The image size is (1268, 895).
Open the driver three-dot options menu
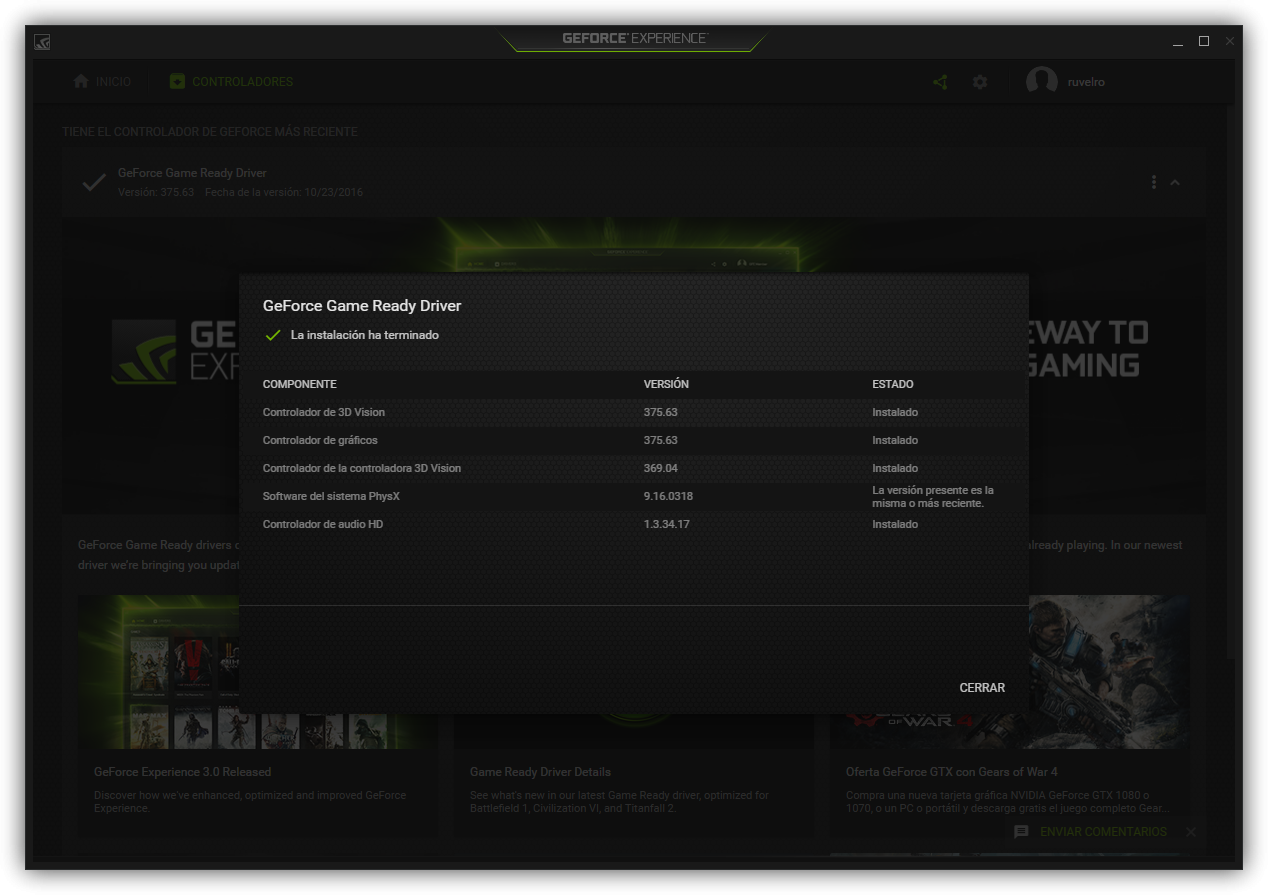[x=1154, y=182]
